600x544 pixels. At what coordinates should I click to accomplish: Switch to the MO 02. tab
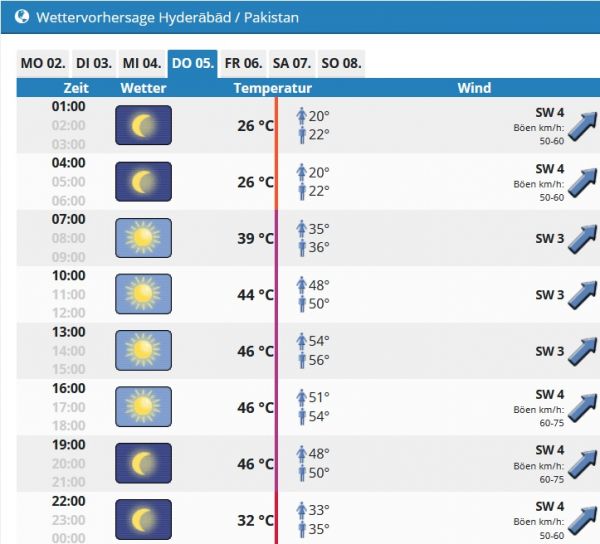tap(42, 63)
